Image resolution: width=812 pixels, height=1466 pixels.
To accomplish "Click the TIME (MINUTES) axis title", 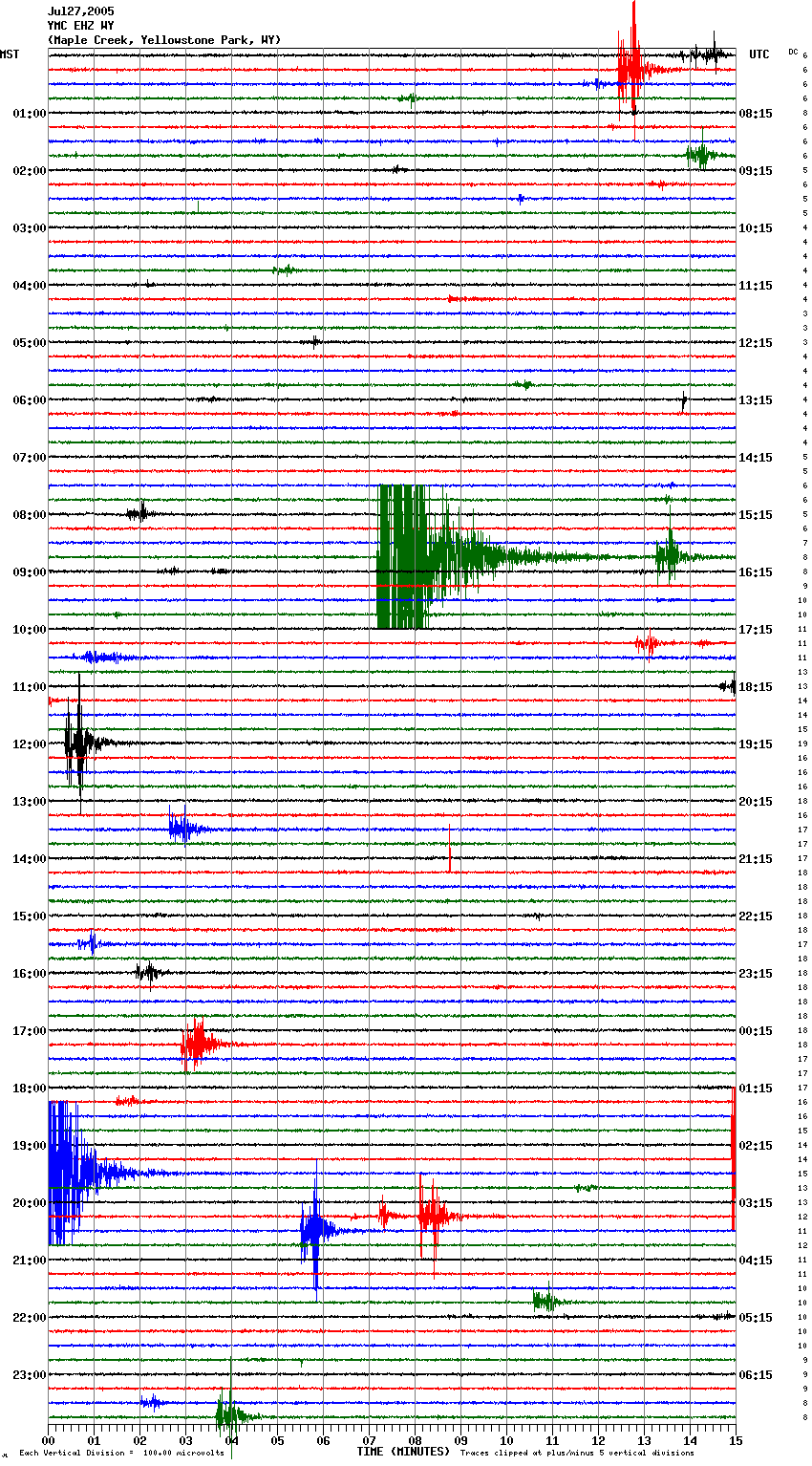I will tap(403, 1452).
